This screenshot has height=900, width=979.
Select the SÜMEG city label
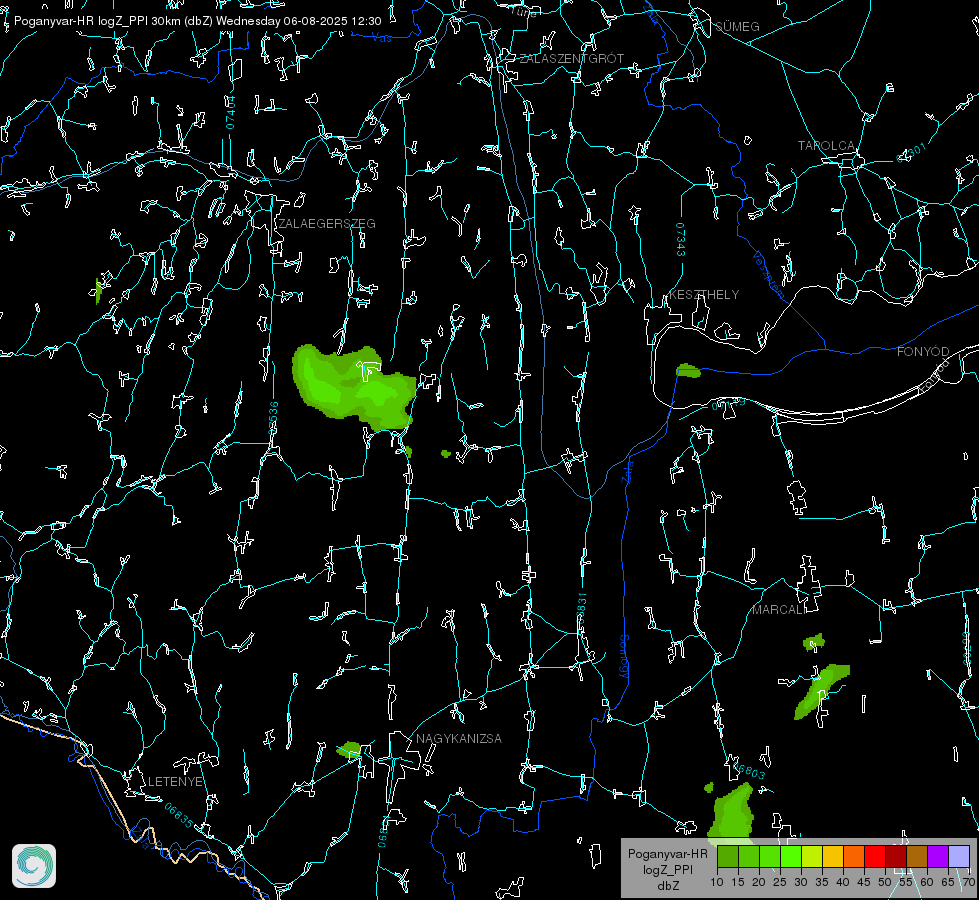point(737,27)
